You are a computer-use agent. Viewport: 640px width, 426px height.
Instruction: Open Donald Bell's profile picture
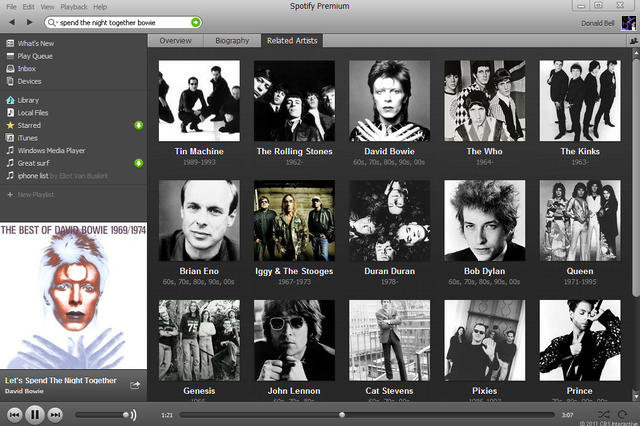point(629,23)
